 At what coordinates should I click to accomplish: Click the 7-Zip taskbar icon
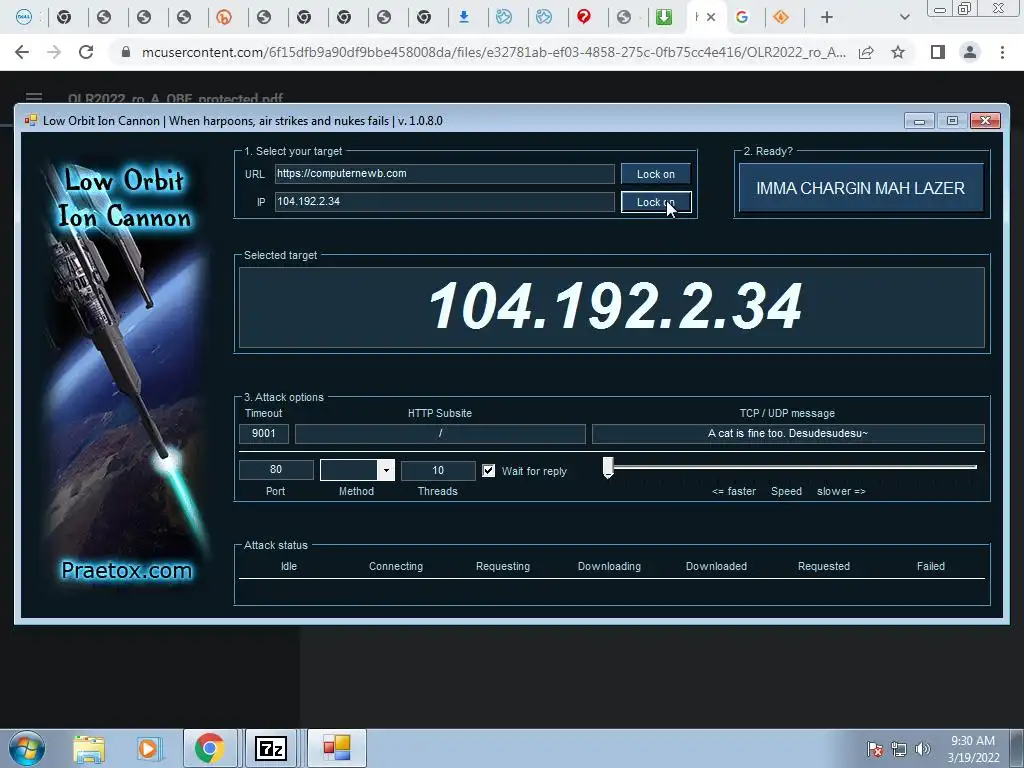(271, 748)
